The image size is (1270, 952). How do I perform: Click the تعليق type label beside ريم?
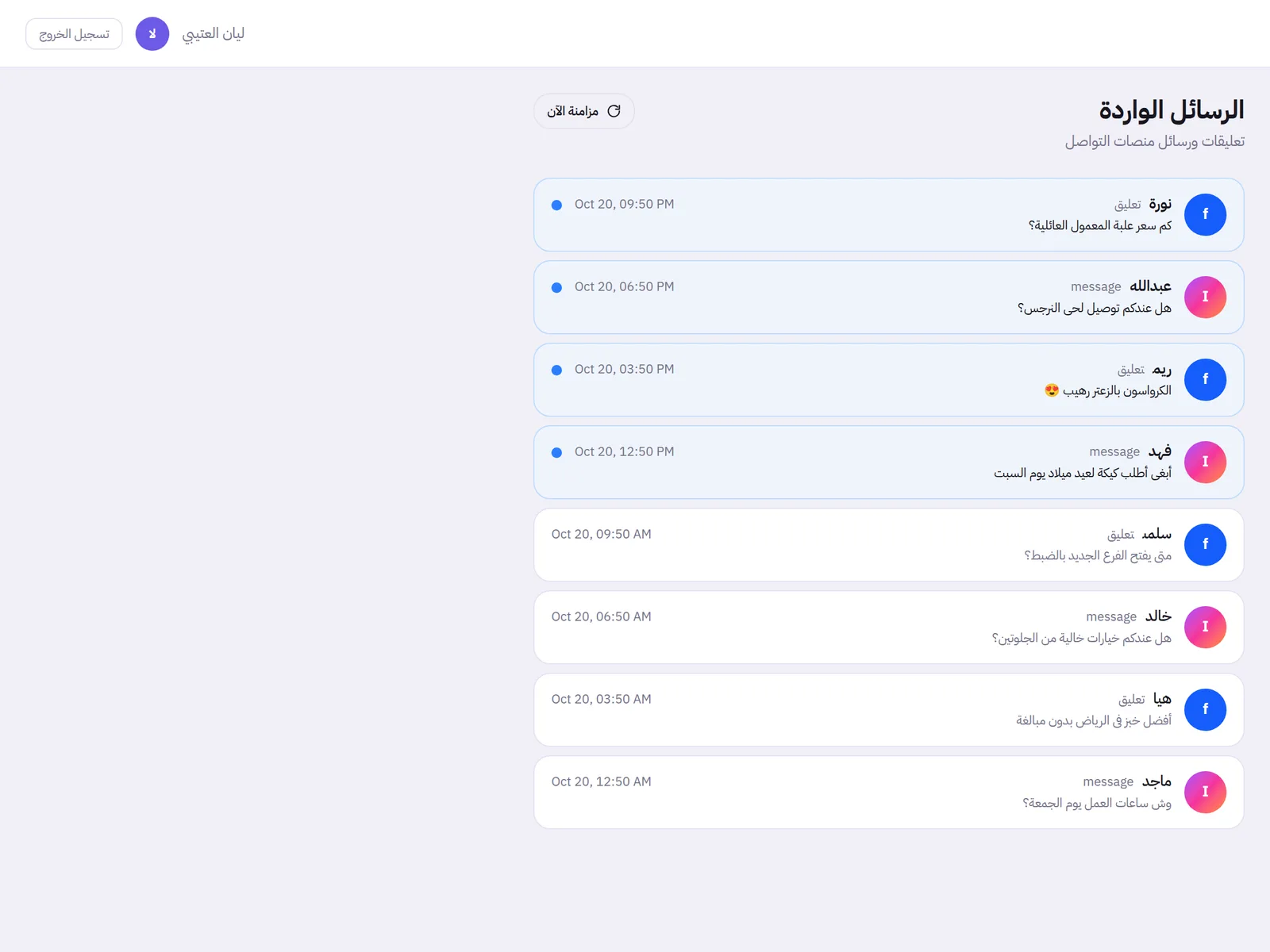(x=1131, y=370)
